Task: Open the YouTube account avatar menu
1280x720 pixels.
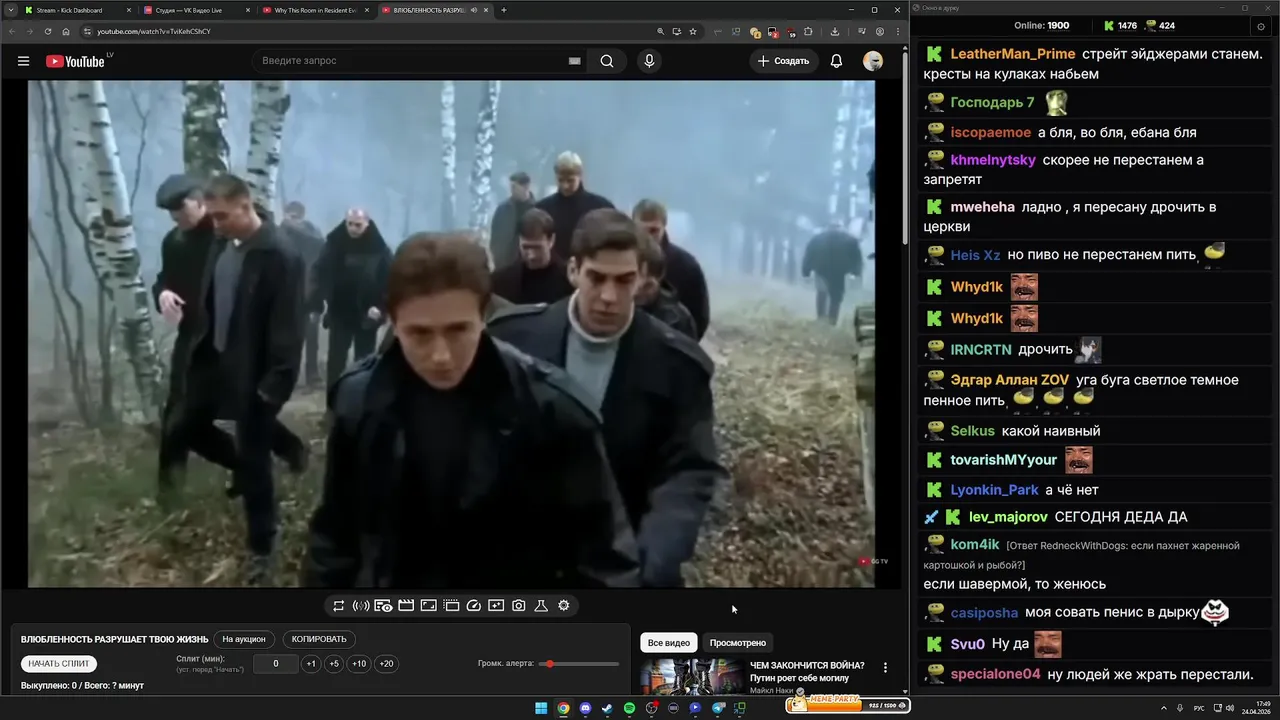Action: click(x=873, y=61)
